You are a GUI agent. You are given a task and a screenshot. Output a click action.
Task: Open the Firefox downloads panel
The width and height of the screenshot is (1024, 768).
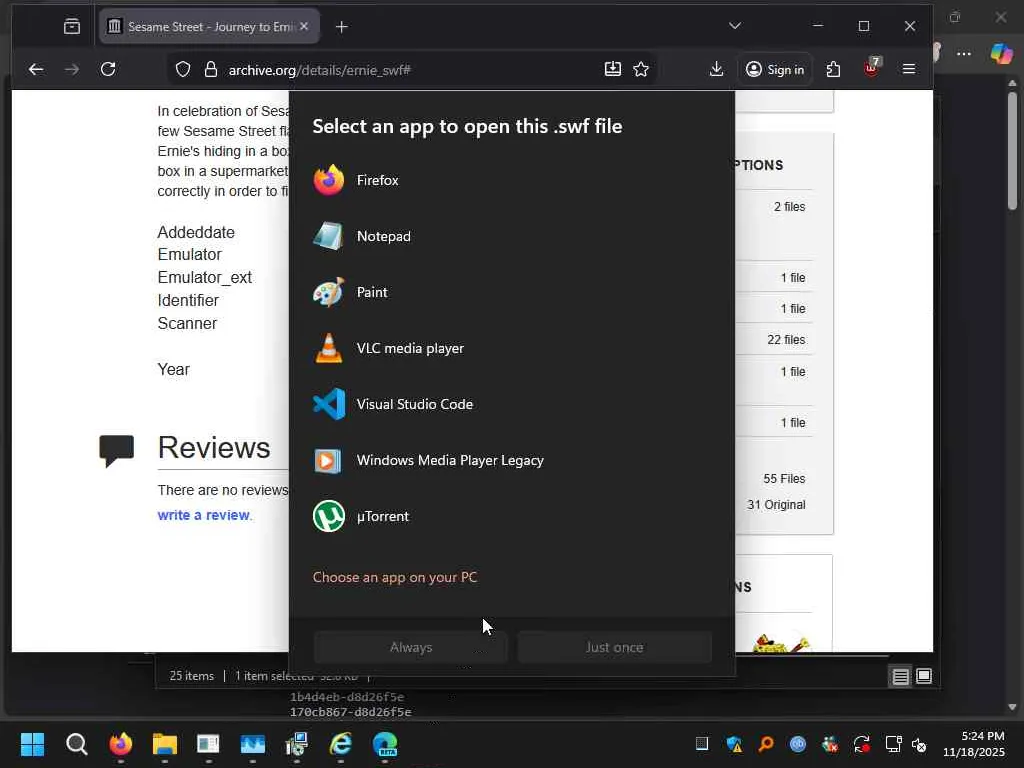pyautogui.click(x=716, y=69)
